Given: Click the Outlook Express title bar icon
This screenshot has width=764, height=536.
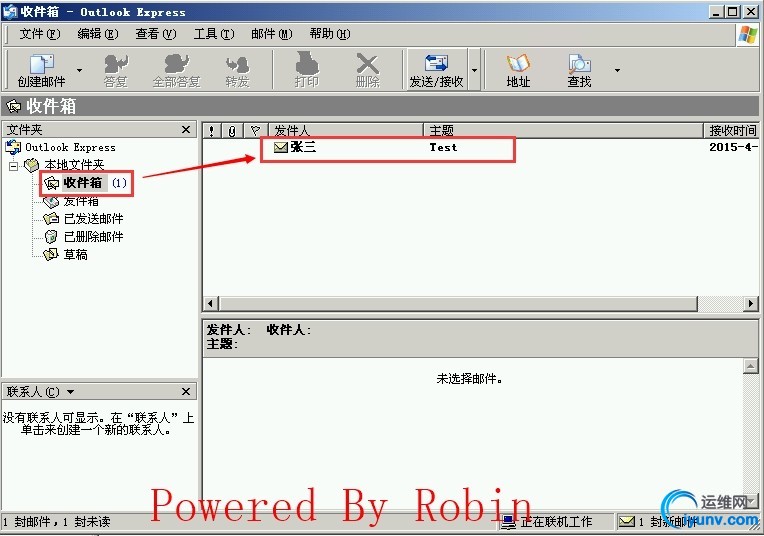Looking at the screenshot, I should click(x=10, y=11).
